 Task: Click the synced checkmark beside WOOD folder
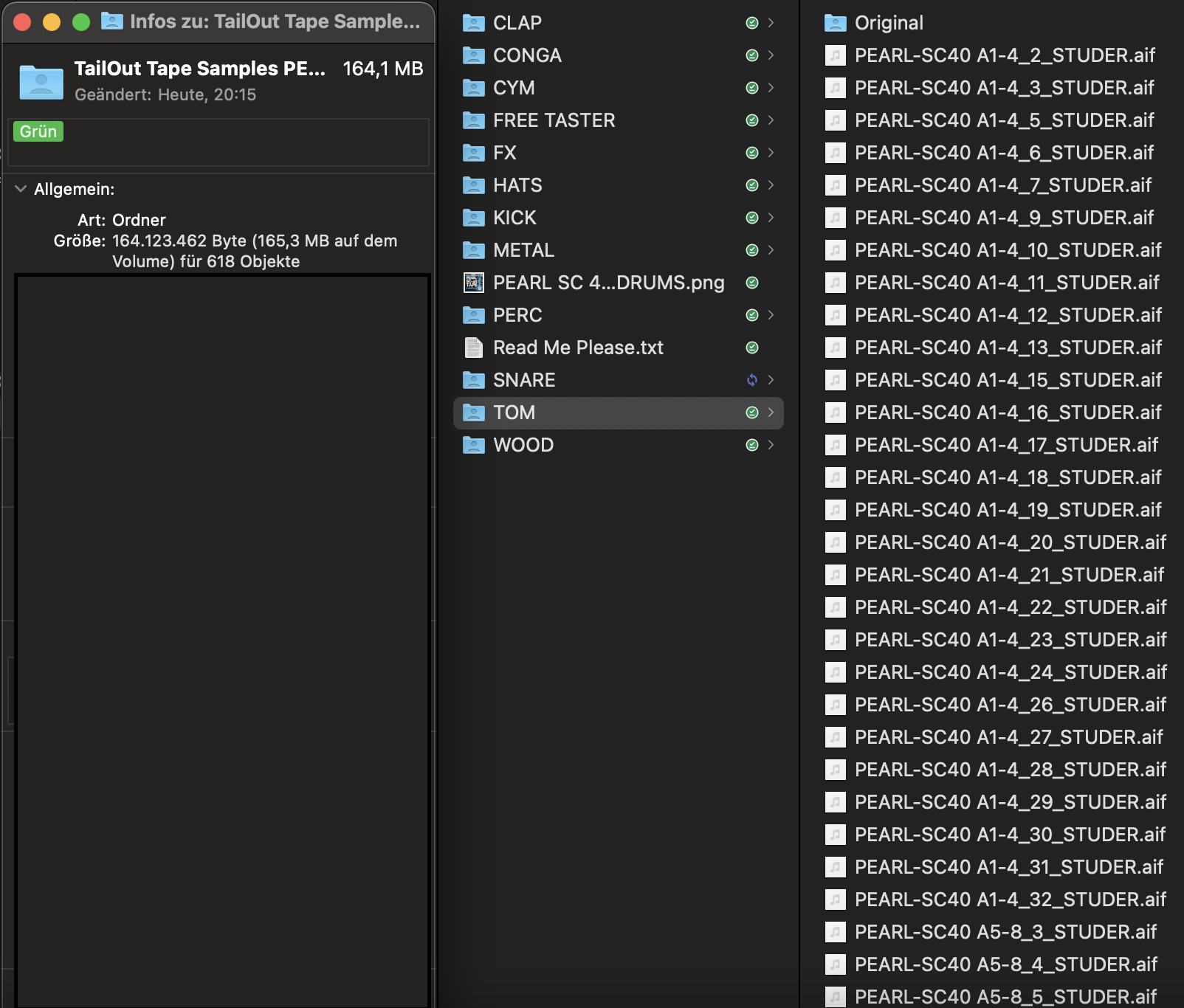[751, 445]
